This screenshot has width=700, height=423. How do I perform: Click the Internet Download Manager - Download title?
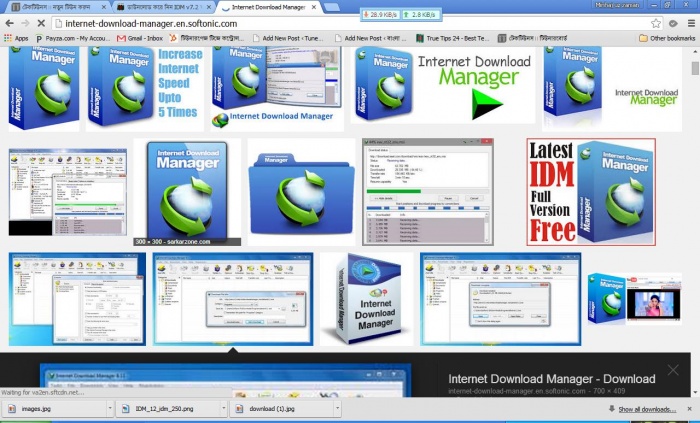coord(552,379)
